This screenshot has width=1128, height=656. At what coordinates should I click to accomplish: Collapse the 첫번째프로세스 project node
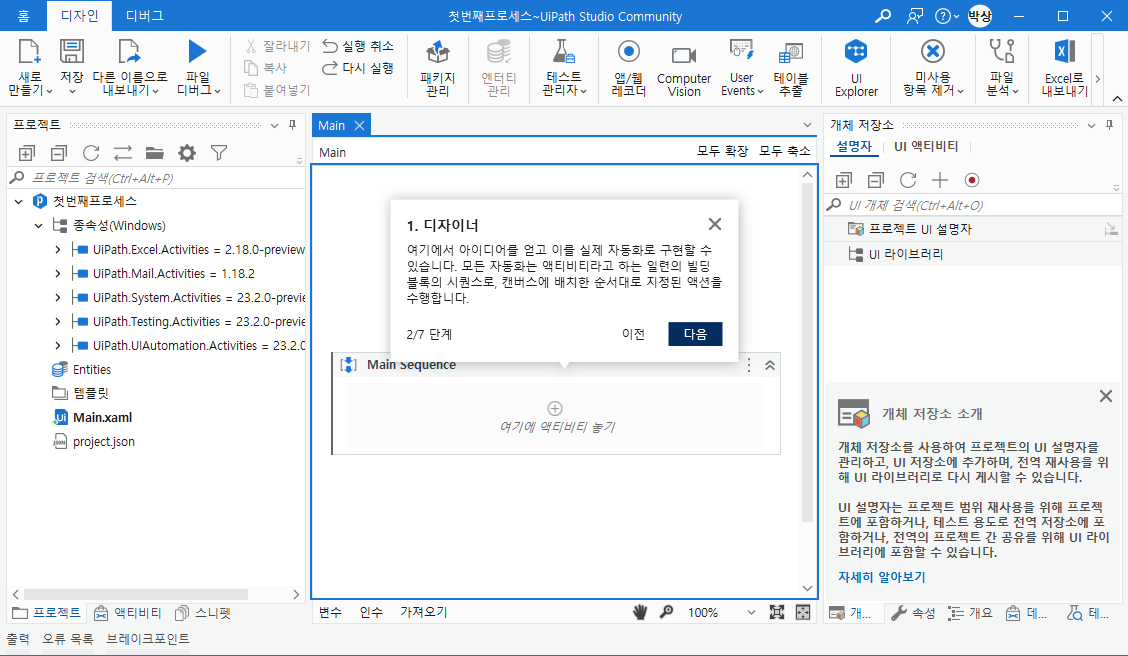tap(19, 201)
